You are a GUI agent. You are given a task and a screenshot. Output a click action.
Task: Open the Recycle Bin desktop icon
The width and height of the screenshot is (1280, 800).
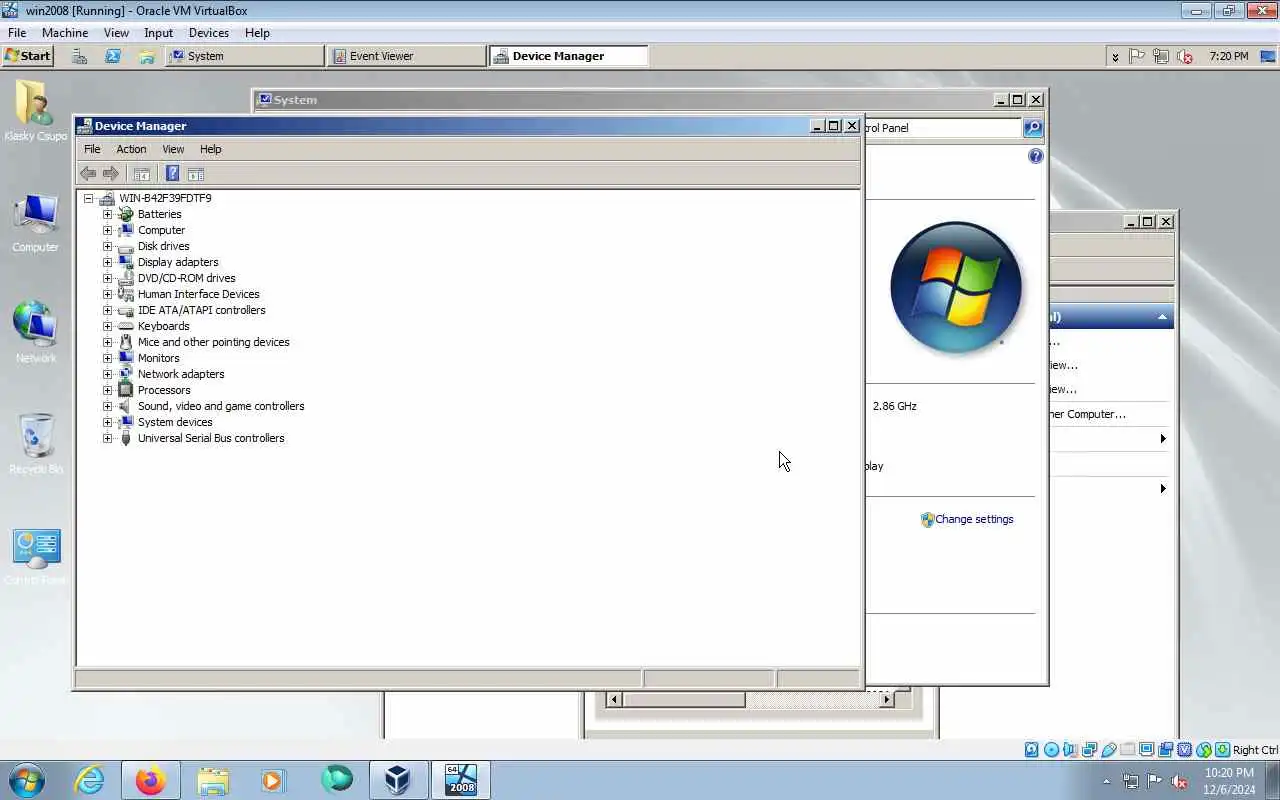pos(36,444)
